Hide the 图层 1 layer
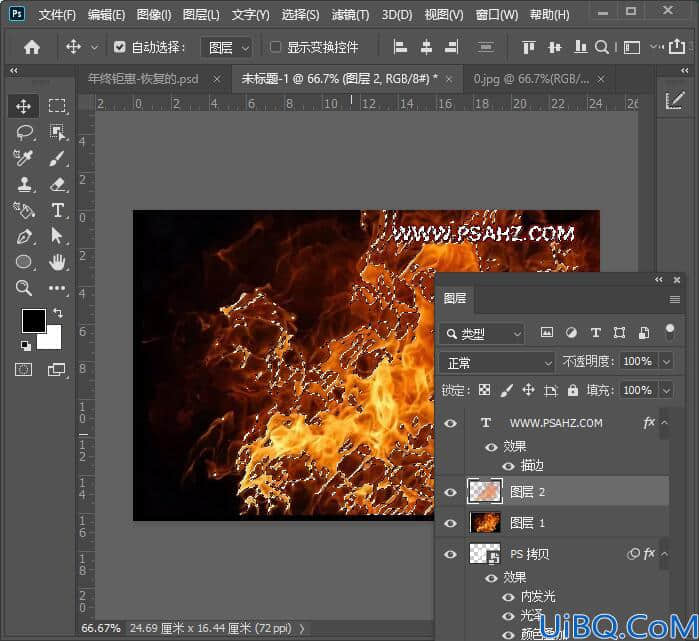Screen dimensions: 699x641 pyautogui.click(x=450, y=523)
